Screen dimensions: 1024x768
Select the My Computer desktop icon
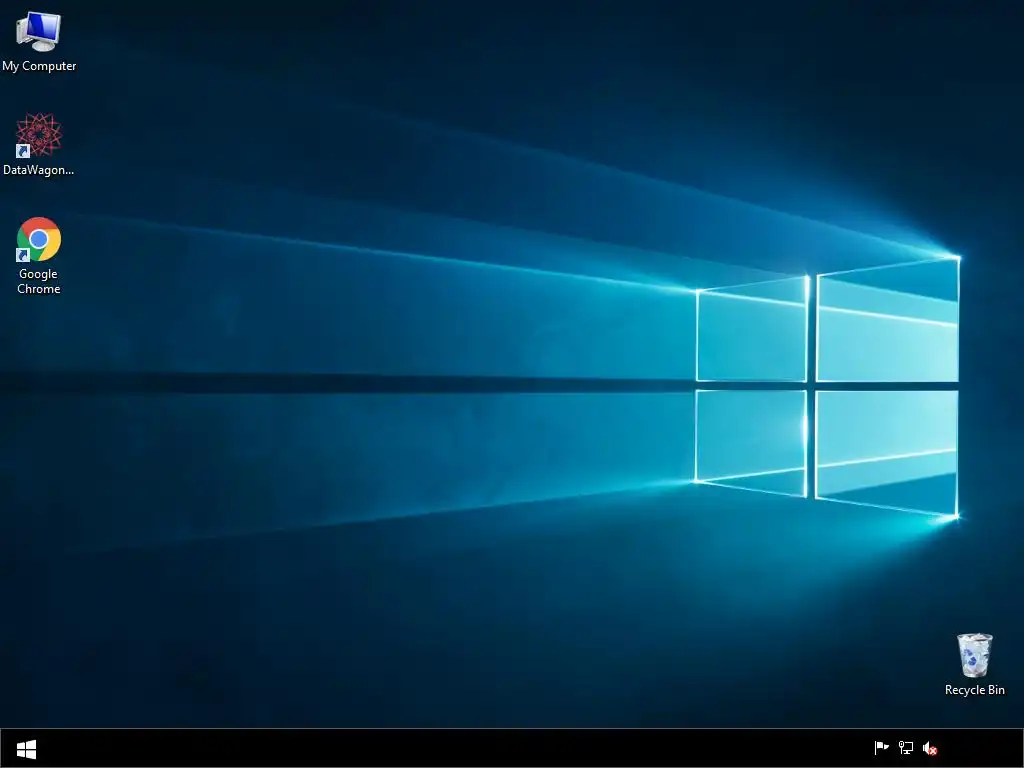(39, 31)
